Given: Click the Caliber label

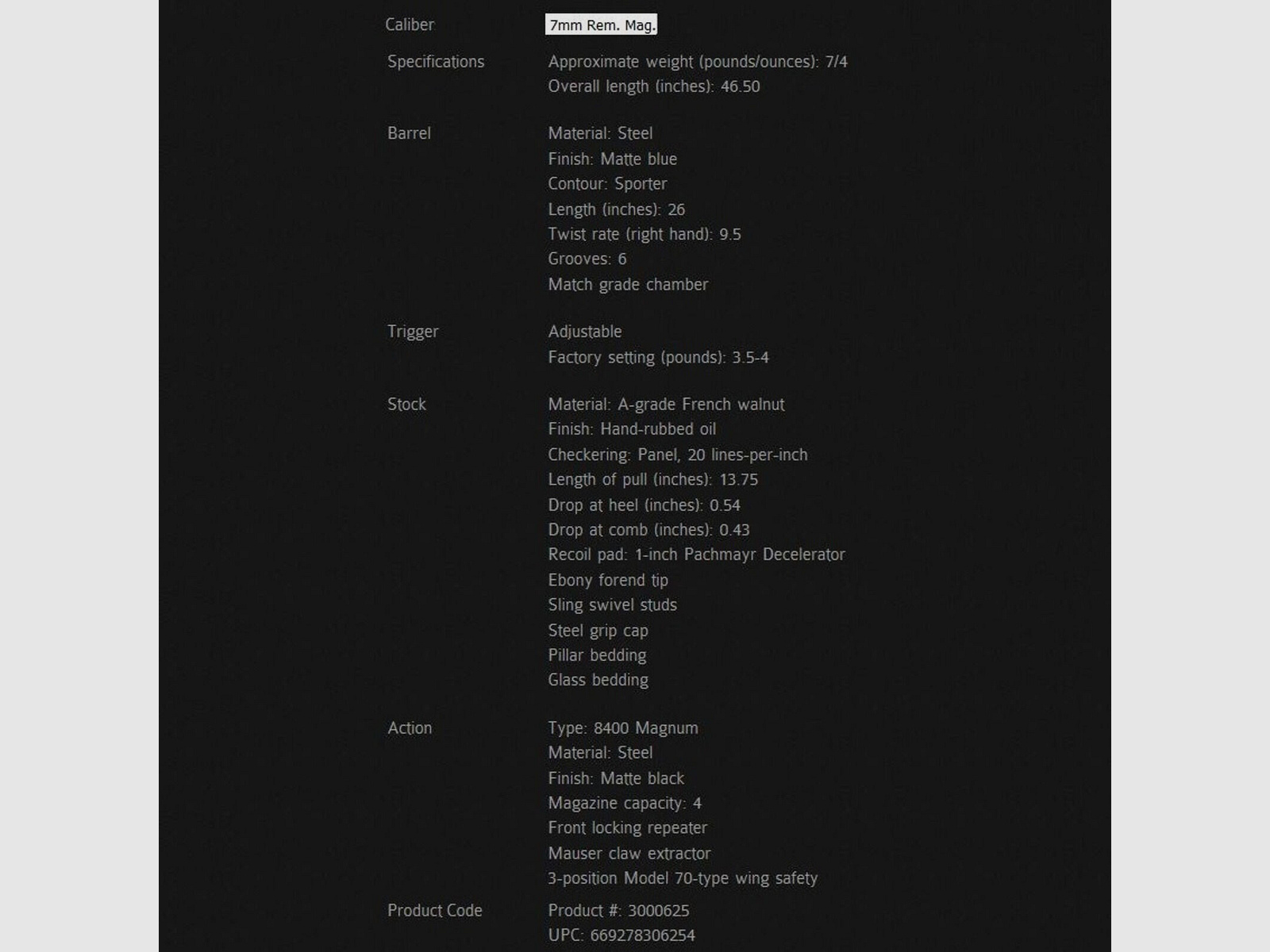Looking at the screenshot, I should [410, 25].
